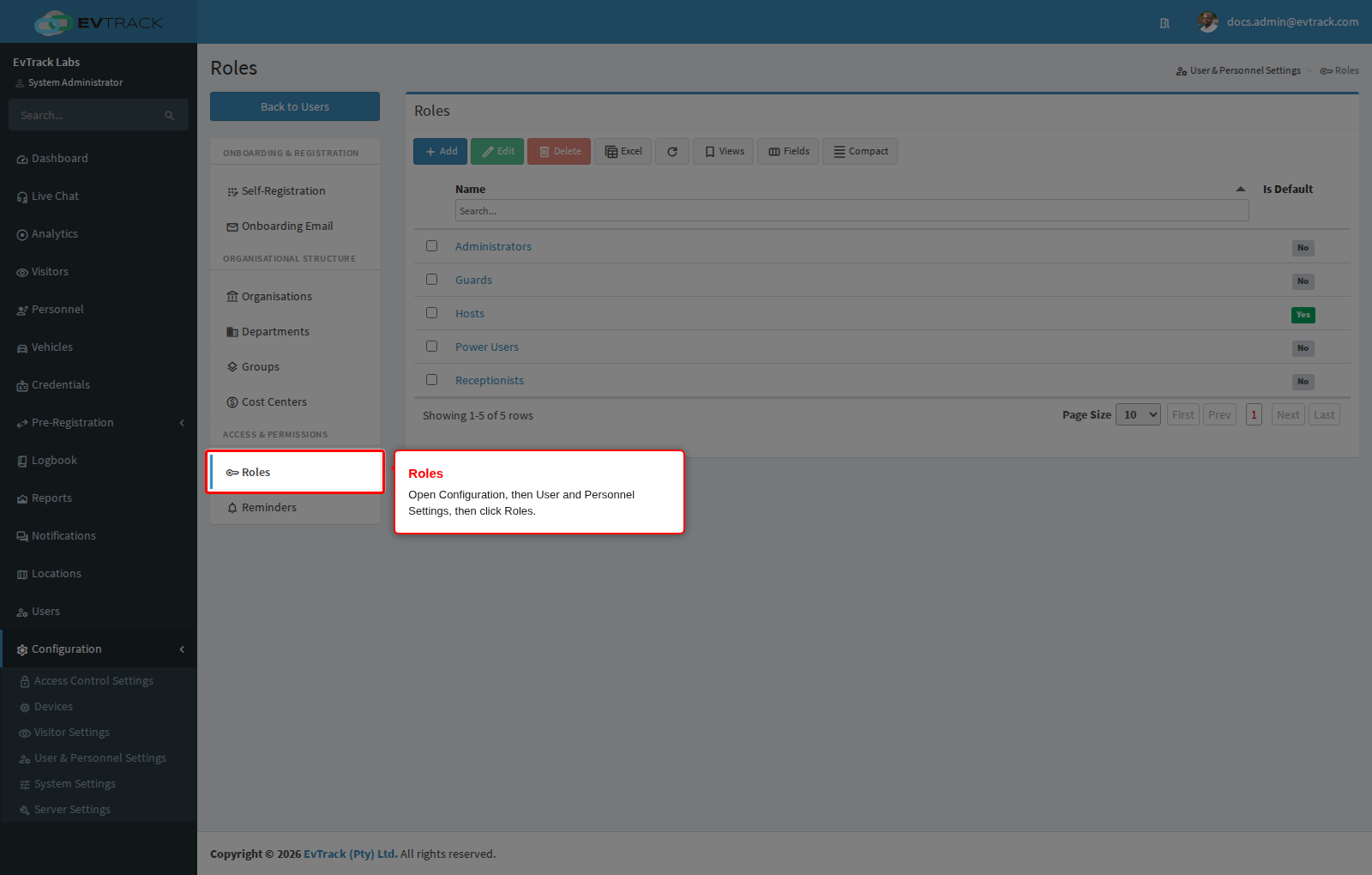Viewport: 1372px width, 875px height.
Task: Open the Views button
Action: tap(724, 152)
